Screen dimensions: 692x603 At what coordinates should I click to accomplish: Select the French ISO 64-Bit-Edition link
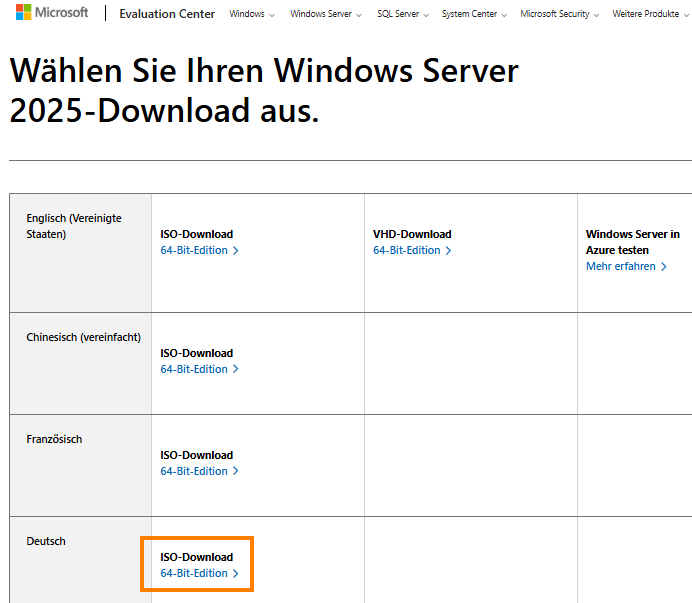199,472
